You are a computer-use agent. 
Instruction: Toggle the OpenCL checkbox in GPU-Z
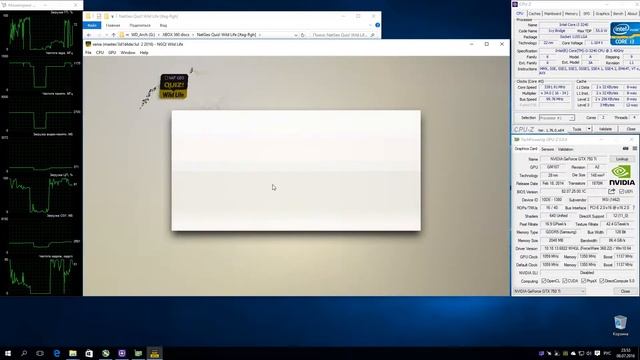[544, 281]
